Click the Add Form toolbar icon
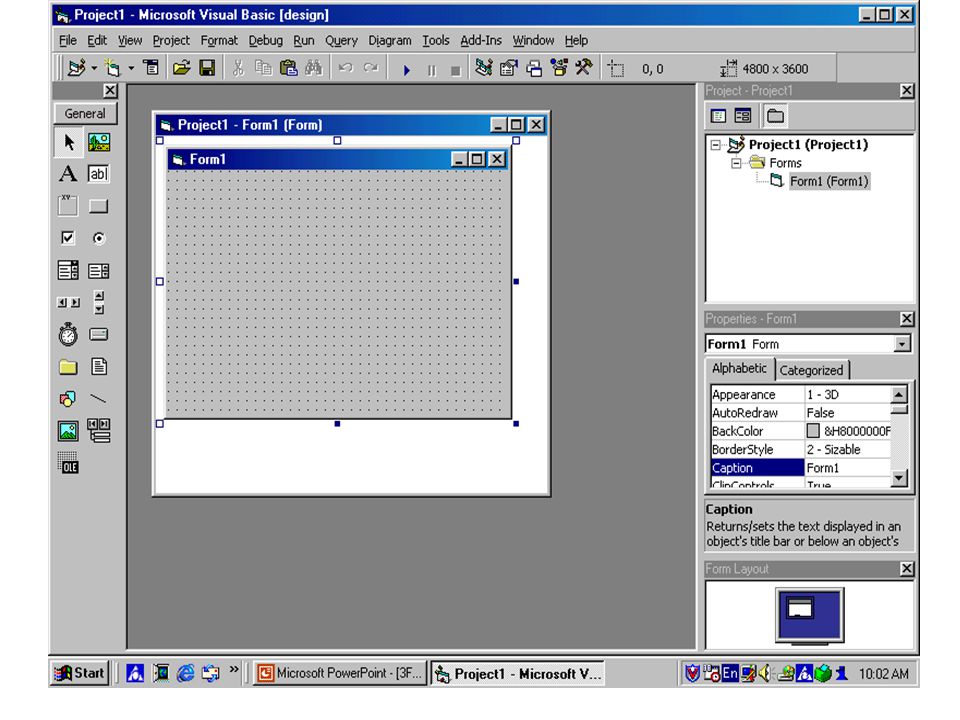The height and width of the screenshot is (720, 960). (x=112, y=68)
